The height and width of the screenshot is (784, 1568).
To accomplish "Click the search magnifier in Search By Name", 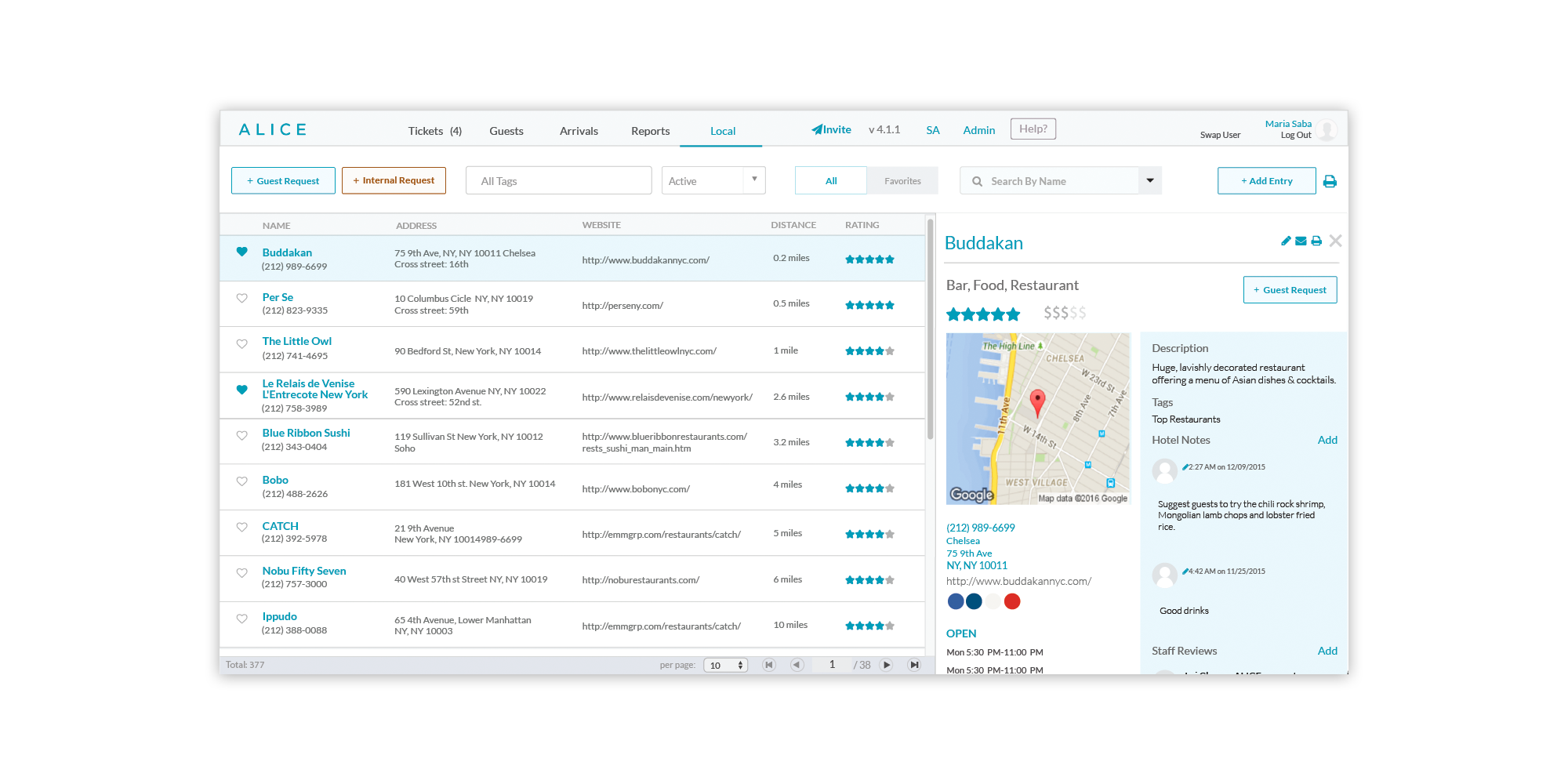I will tap(977, 180).
